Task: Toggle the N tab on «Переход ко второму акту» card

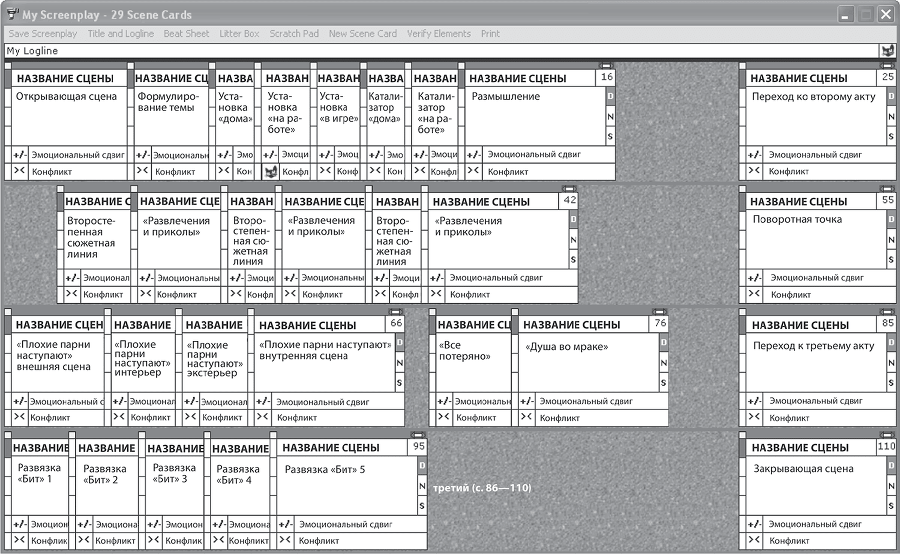Action: point(890,117)
